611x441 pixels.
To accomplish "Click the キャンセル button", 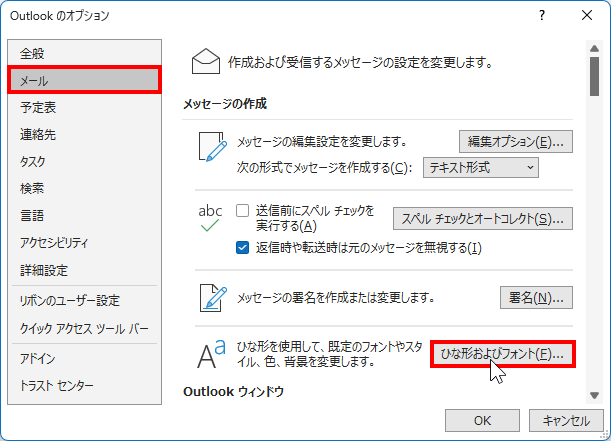I will [566, 420].
